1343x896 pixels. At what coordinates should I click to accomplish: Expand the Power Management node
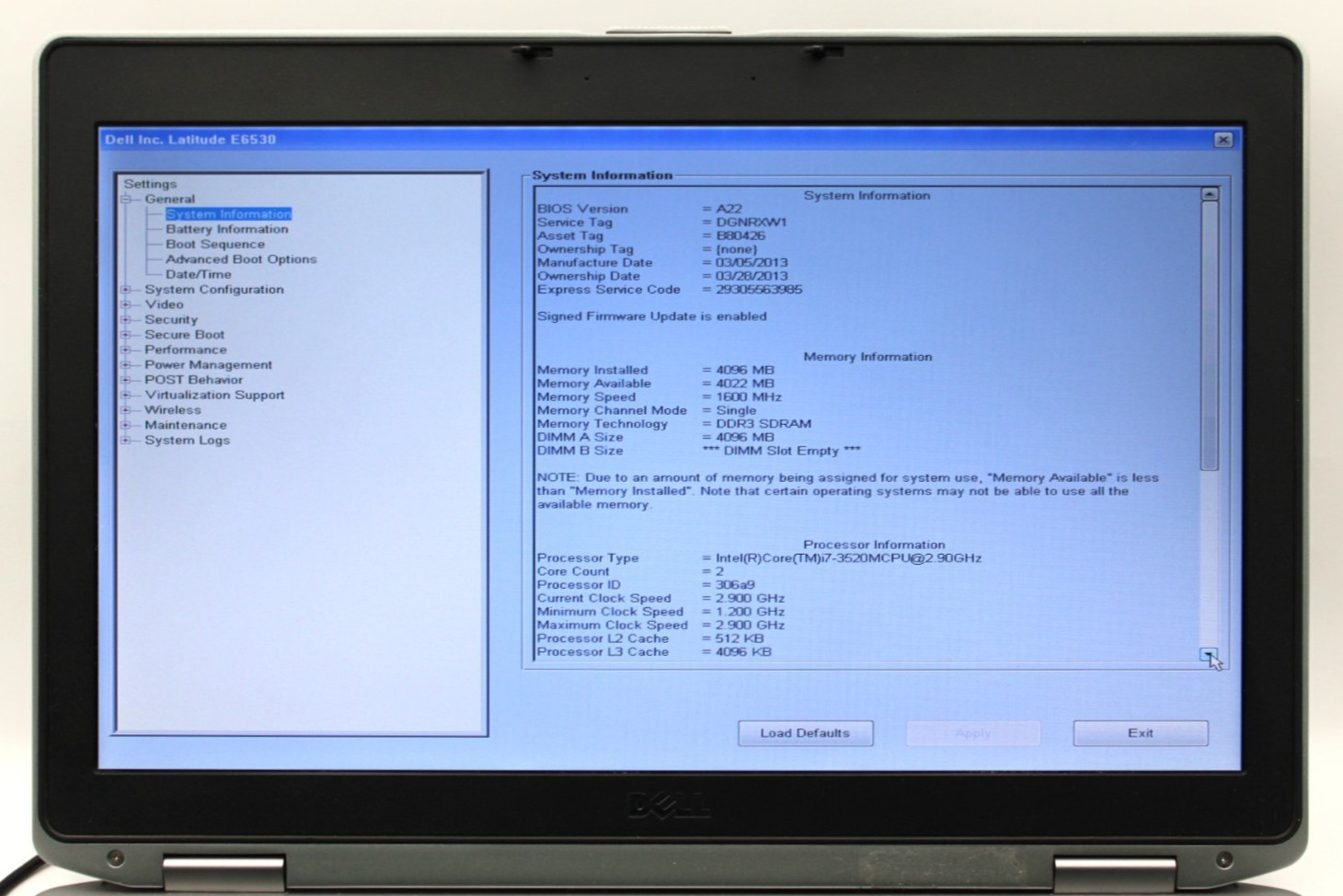click(x=126, y=365)
